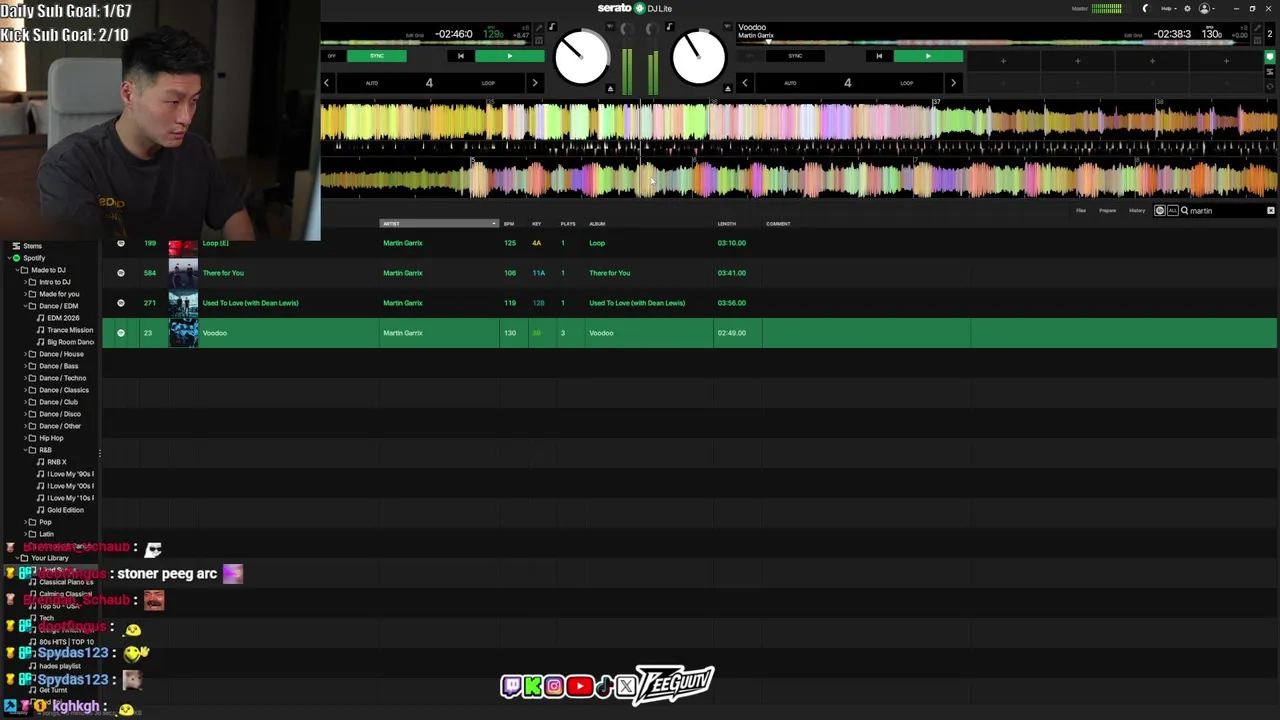Sort library by BPM column
The height and width of the screenshot is (720, 1280).
(509, 224)
